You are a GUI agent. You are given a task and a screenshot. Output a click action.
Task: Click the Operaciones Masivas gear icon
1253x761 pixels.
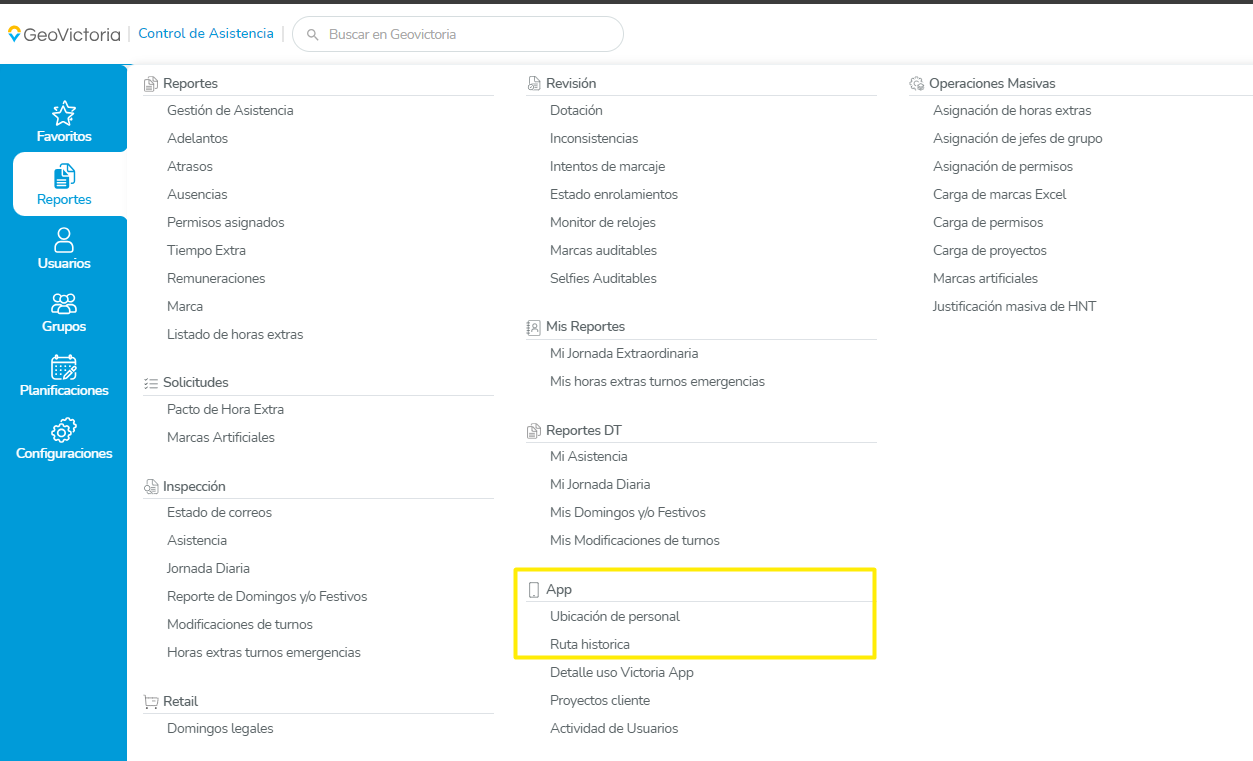(x=916, y=84)
